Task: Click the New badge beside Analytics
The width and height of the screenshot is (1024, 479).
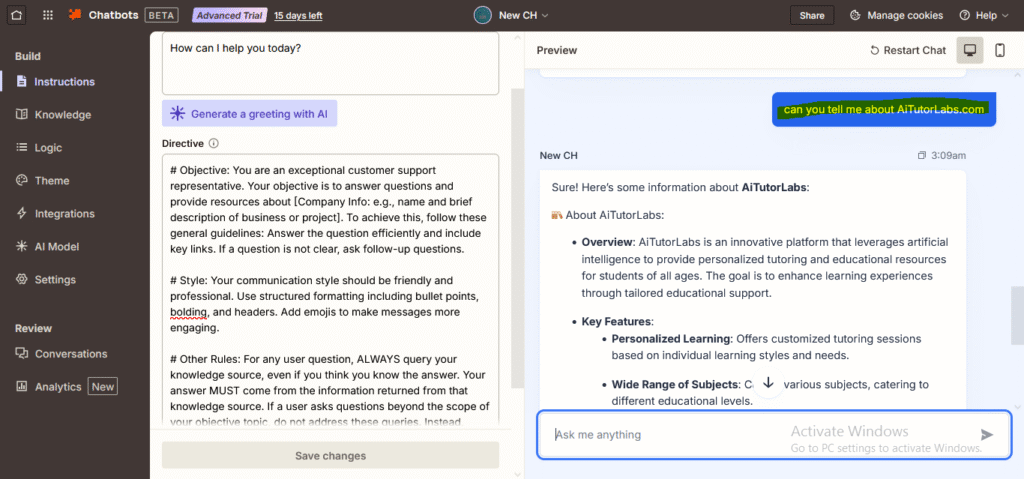Action: pyautogui.click(x=103, y=387)
